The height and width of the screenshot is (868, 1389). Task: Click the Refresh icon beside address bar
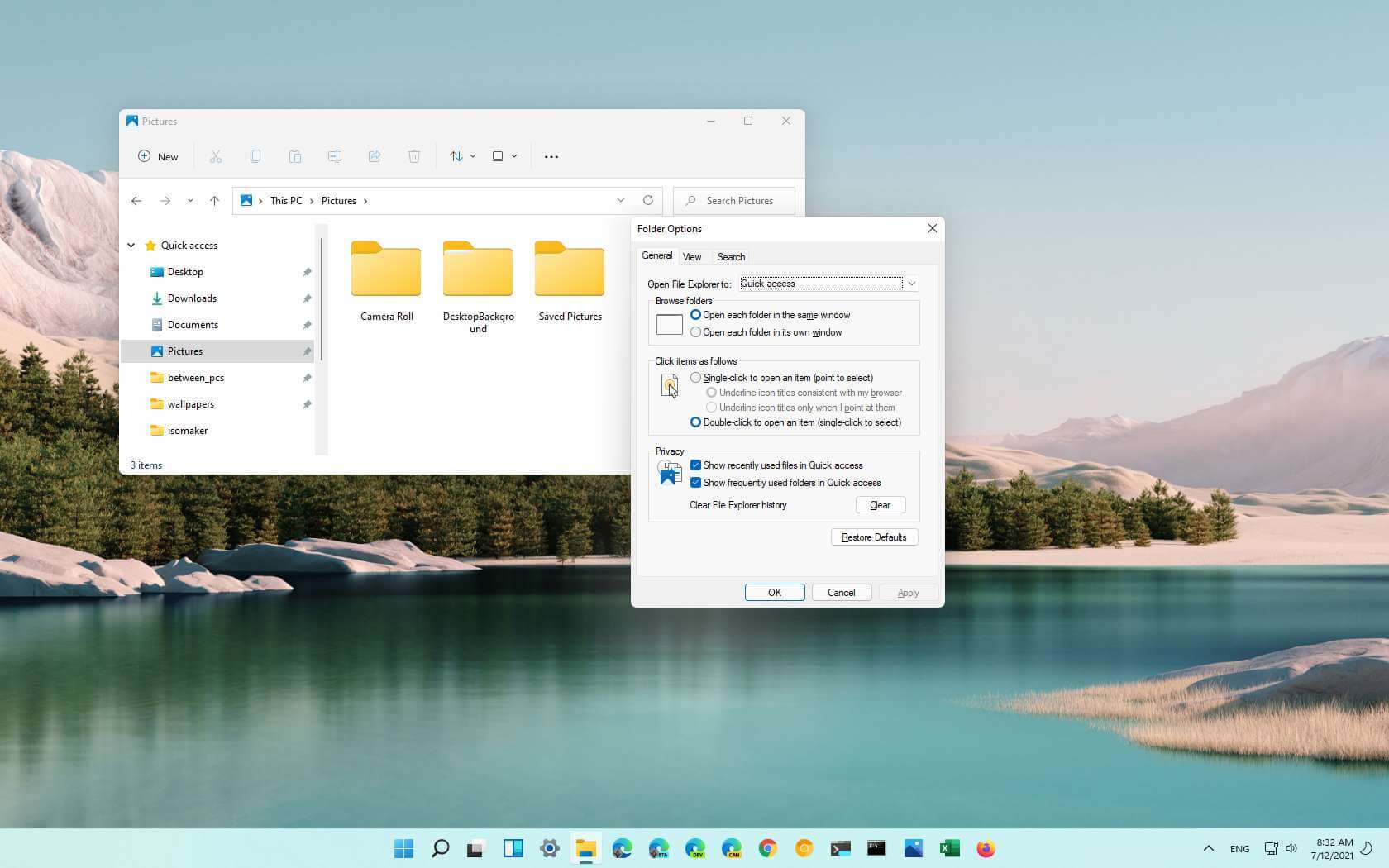coord(648,201)
